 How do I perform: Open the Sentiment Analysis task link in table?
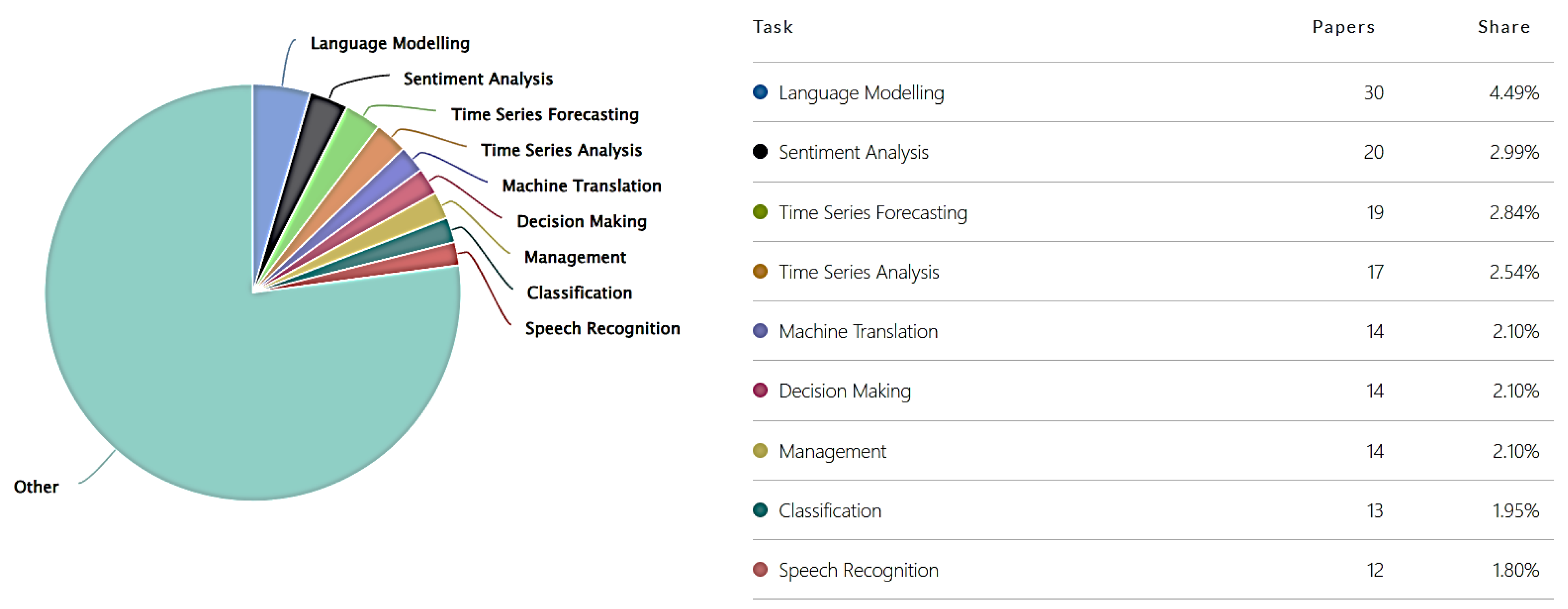[x=853, y=152]
